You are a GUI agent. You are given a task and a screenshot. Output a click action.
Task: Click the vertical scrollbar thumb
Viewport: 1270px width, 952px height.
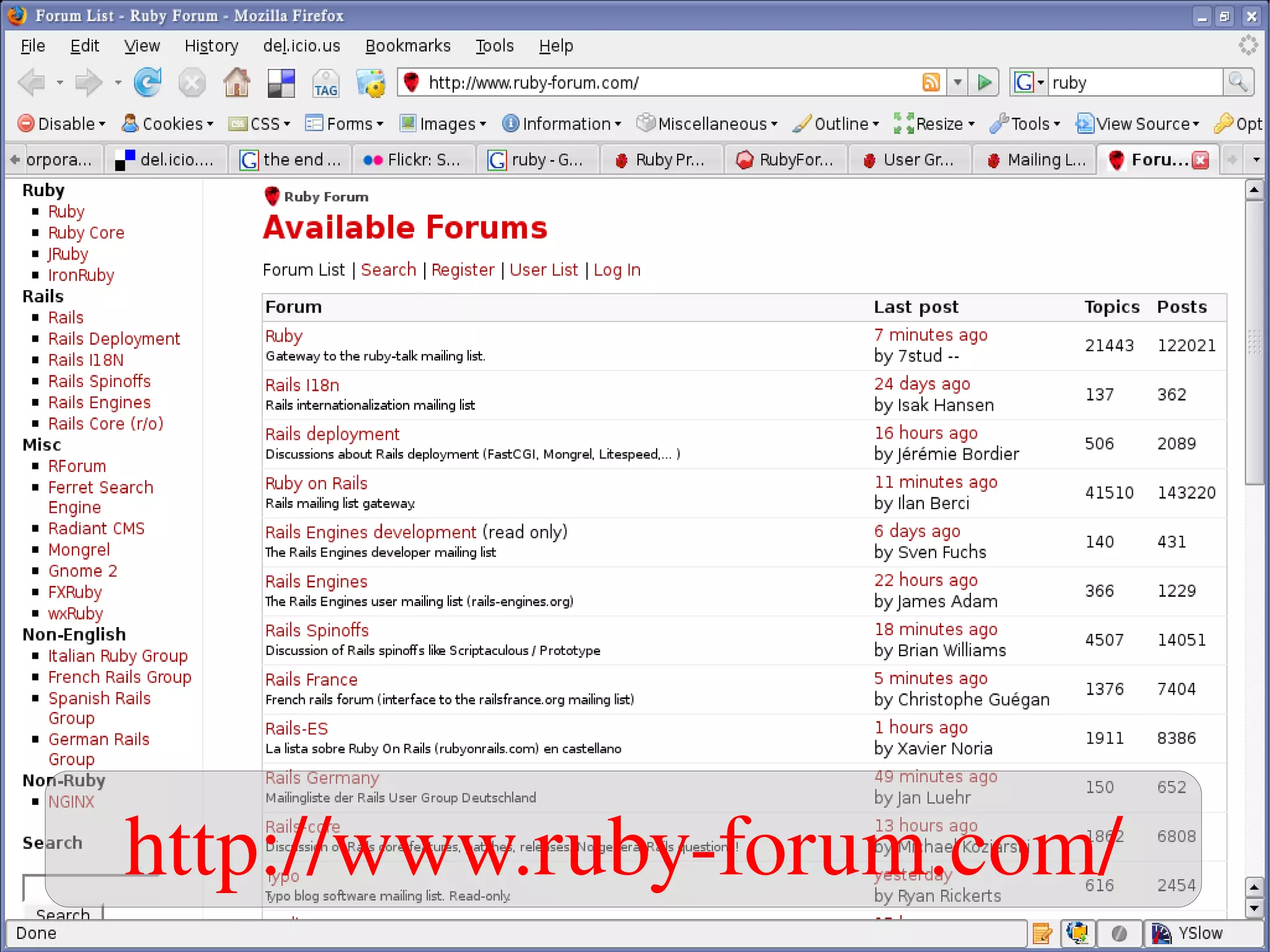[1254, 342]
